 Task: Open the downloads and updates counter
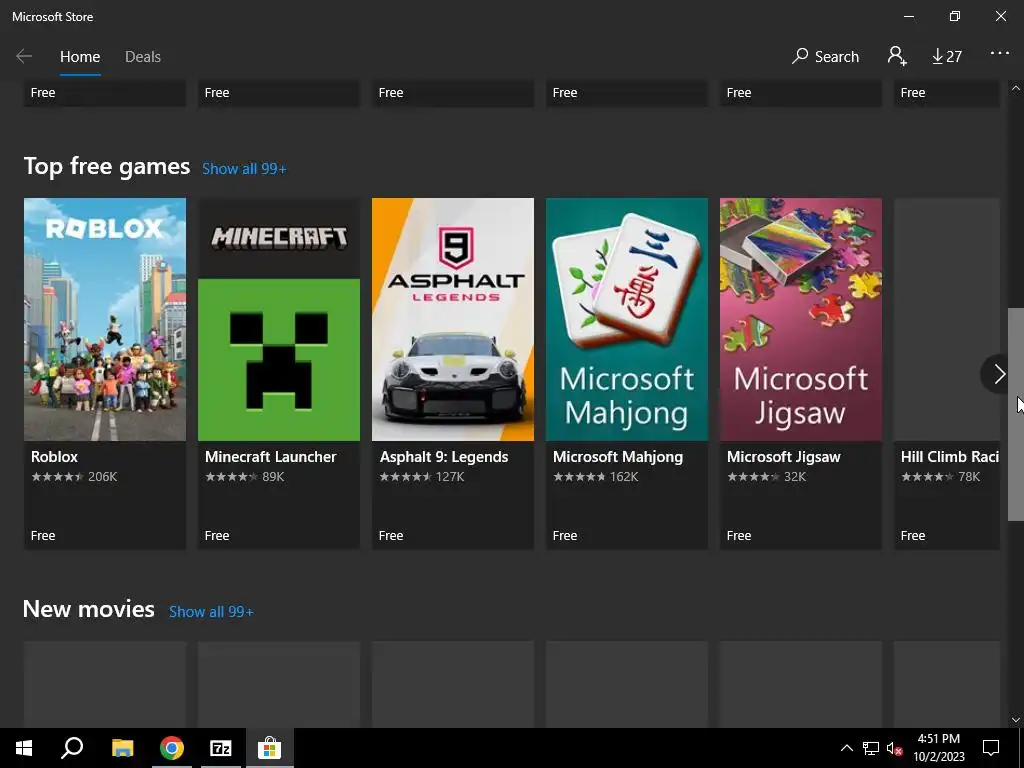(x=946, y=57)
